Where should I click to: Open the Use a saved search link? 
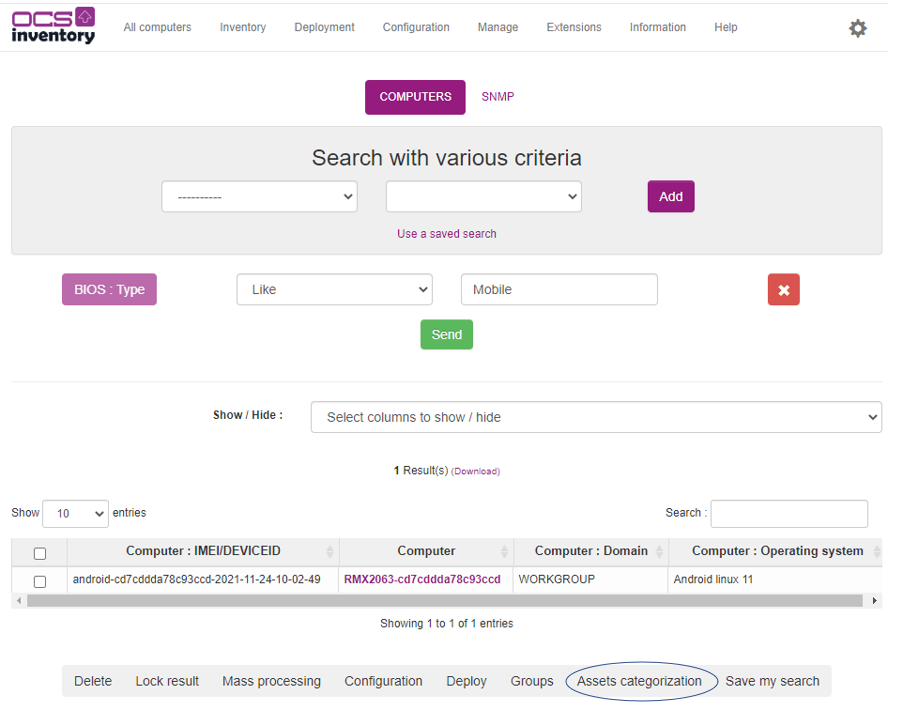(x=446, y=234)
